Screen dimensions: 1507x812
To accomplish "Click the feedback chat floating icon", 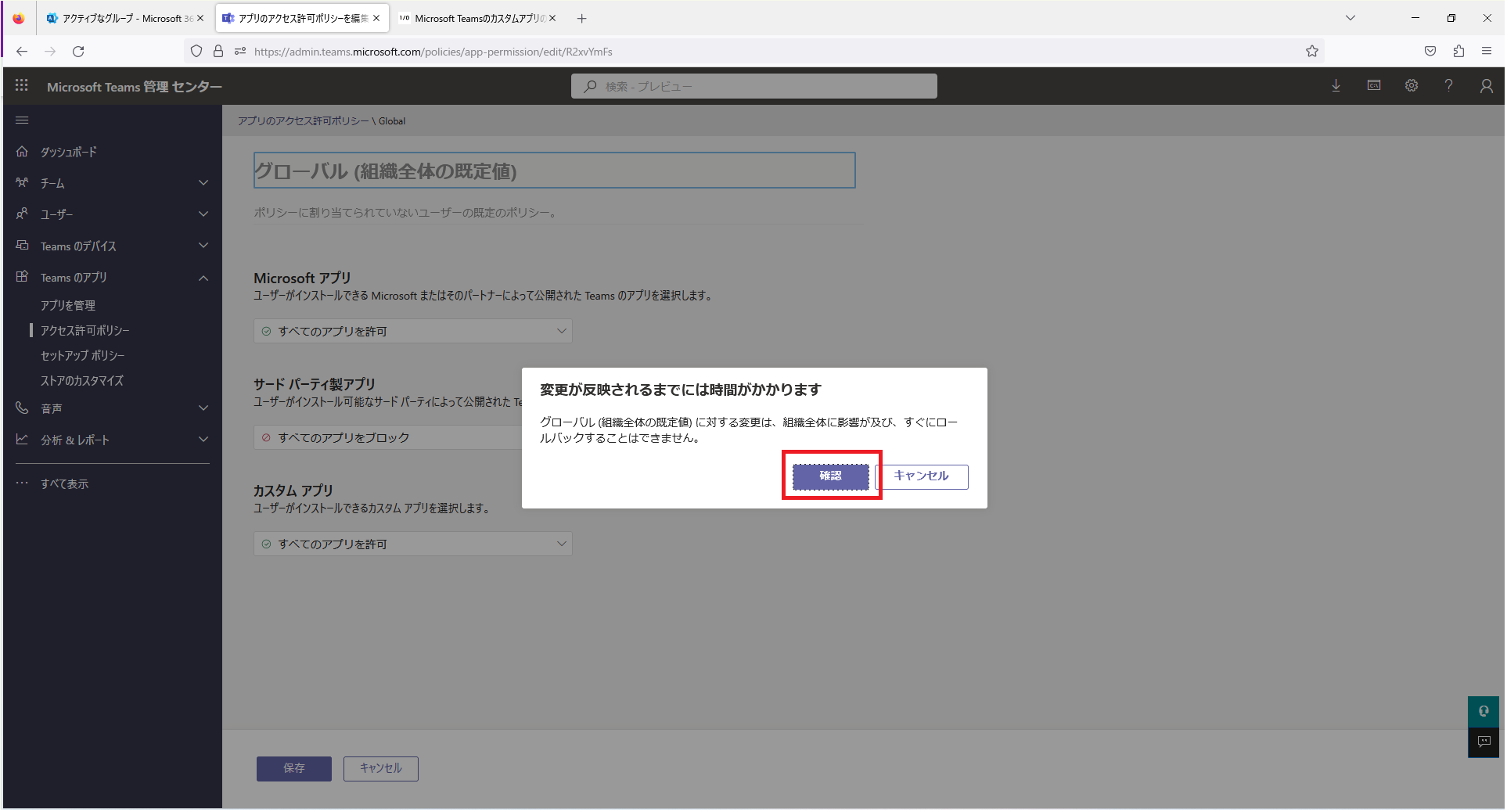I will (1484, 742).
